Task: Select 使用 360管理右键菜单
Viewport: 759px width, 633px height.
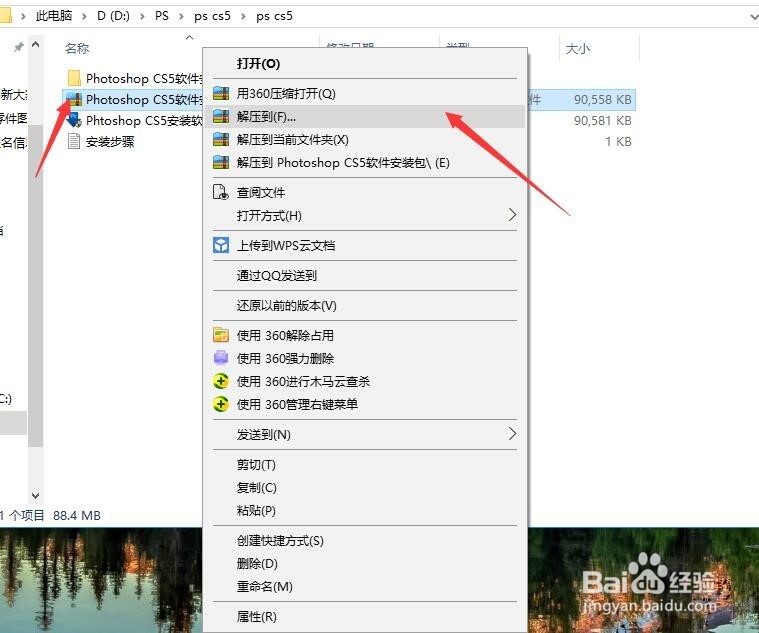Action: point(364,404)
